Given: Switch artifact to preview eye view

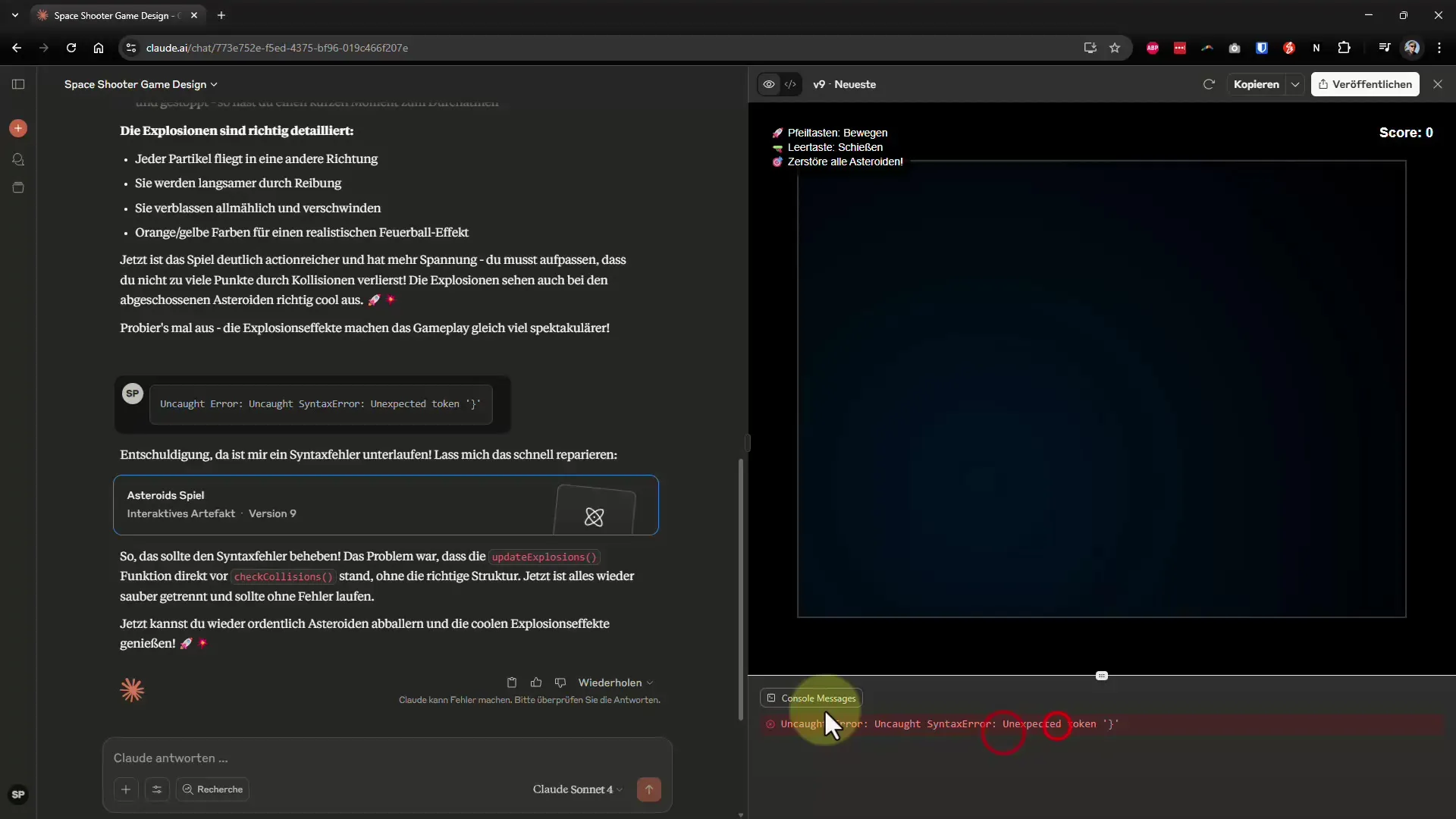Looking at the screenshot, I should (x=769, y=84).
